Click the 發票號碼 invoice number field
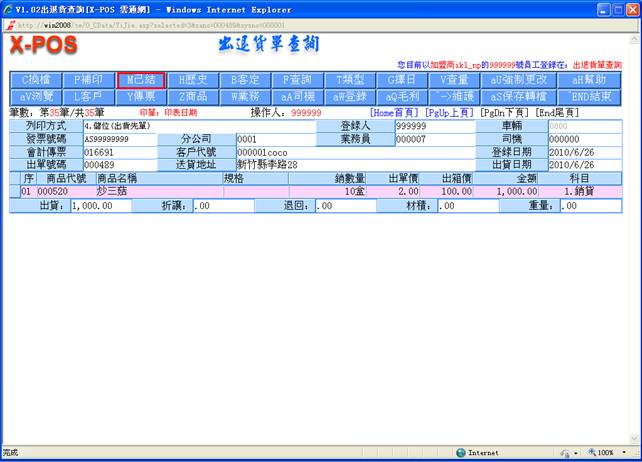 116,139
